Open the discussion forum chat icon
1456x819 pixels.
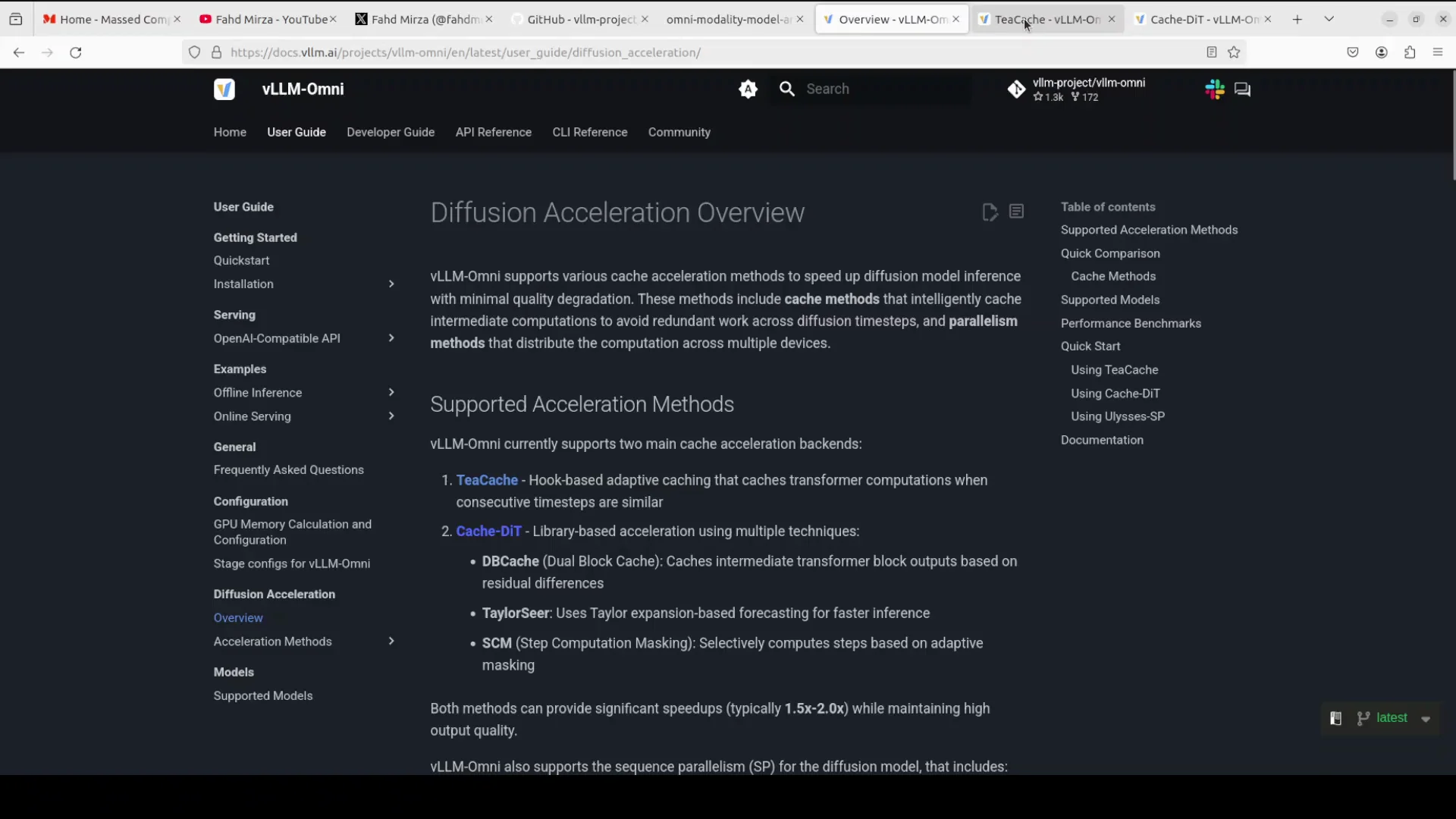click(x=1242, y=89)
